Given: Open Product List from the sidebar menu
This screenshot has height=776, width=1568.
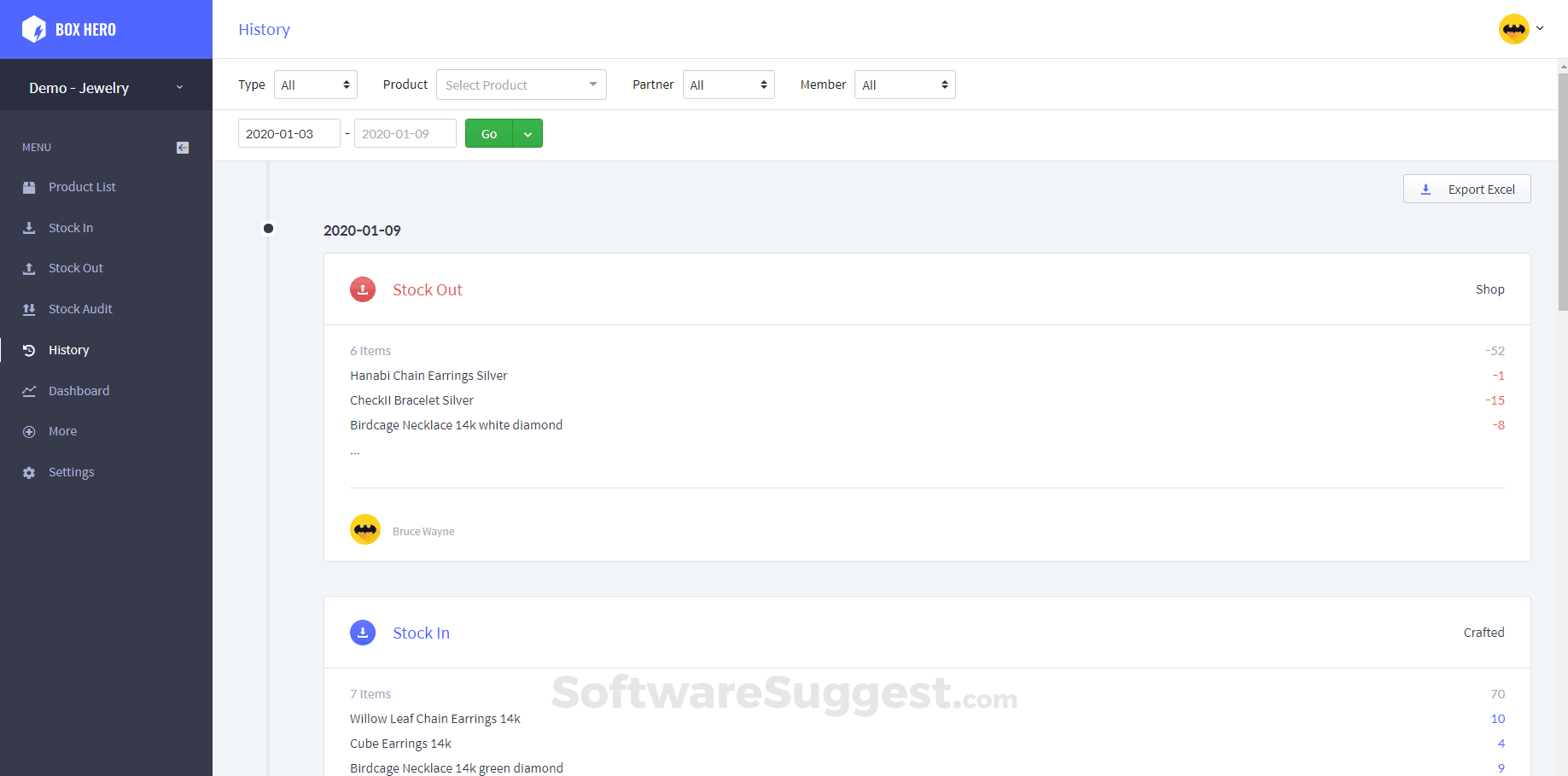Looking at the screenshot, I should point(82,187).
